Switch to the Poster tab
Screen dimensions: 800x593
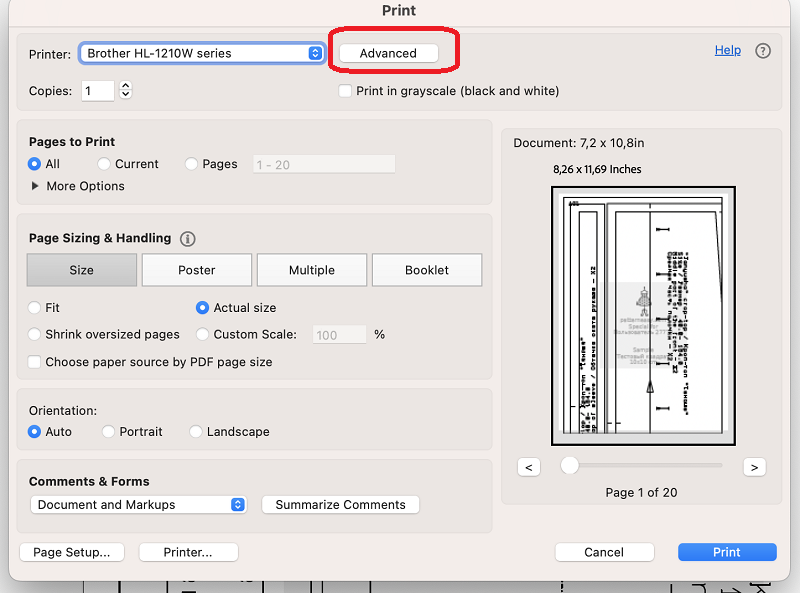(197, 270)
